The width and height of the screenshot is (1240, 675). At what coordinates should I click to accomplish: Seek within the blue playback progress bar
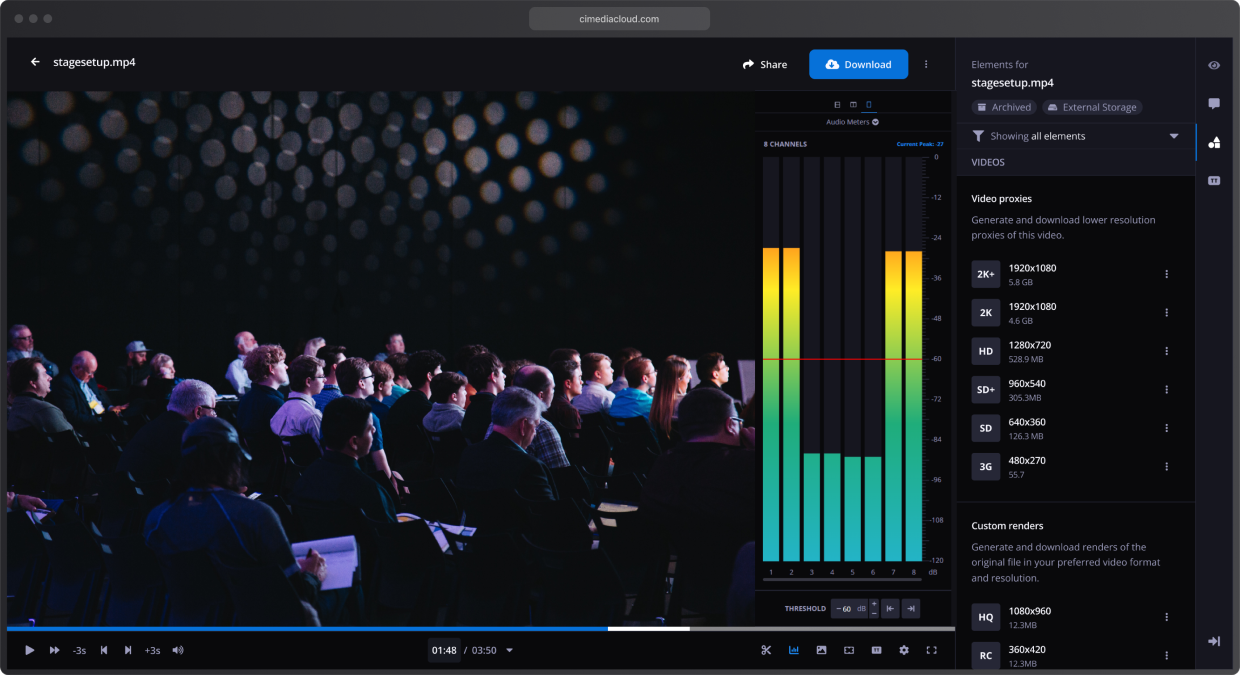(307, 629)
